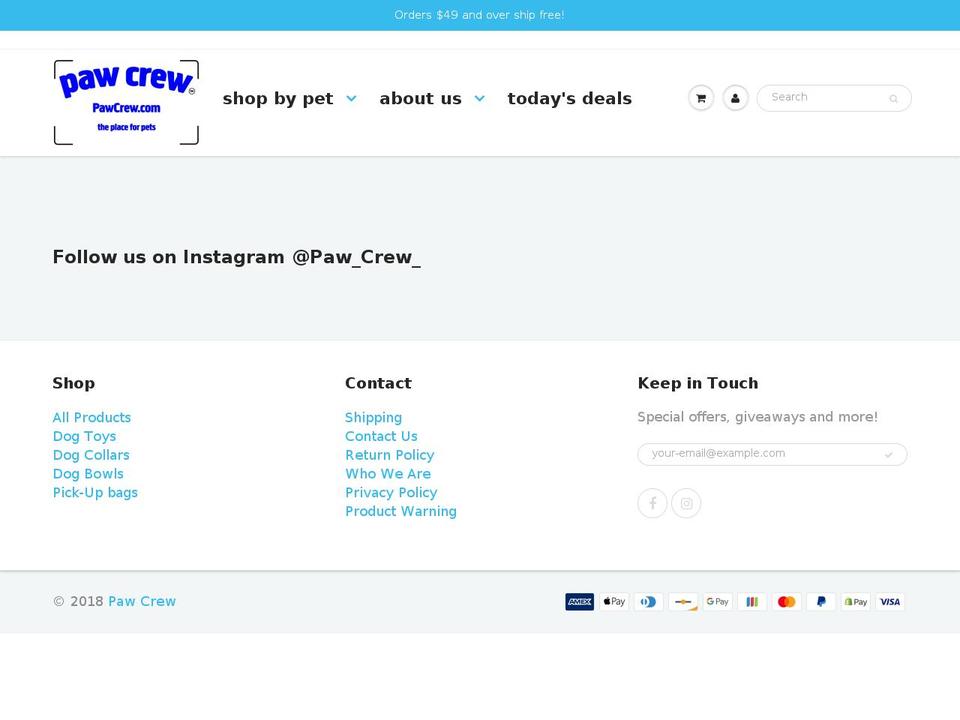Click the free shipping announcement banner
This screenshot has height=720, width=960.
[480, 15]
